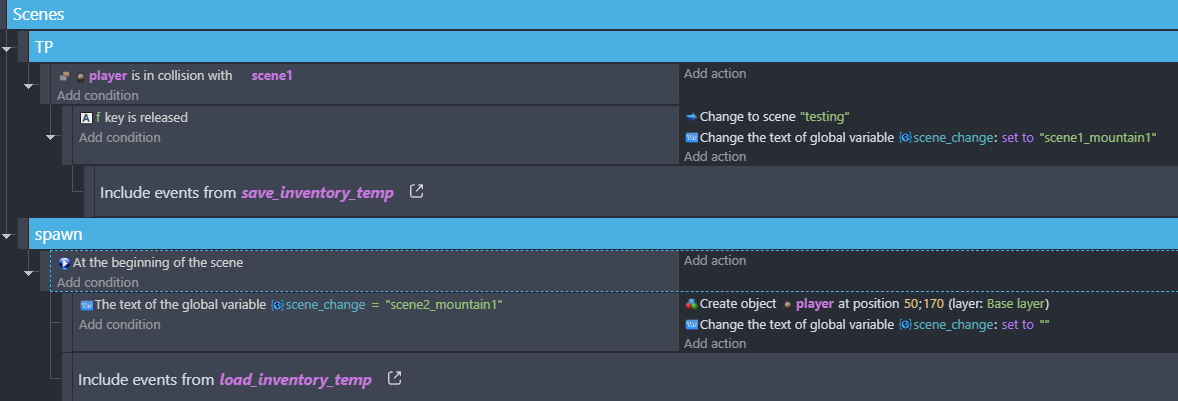The width and height of the screenshot is (1178, 401).
Task: Click the collision condition icon beside player
Action: (x=64, y=76)
